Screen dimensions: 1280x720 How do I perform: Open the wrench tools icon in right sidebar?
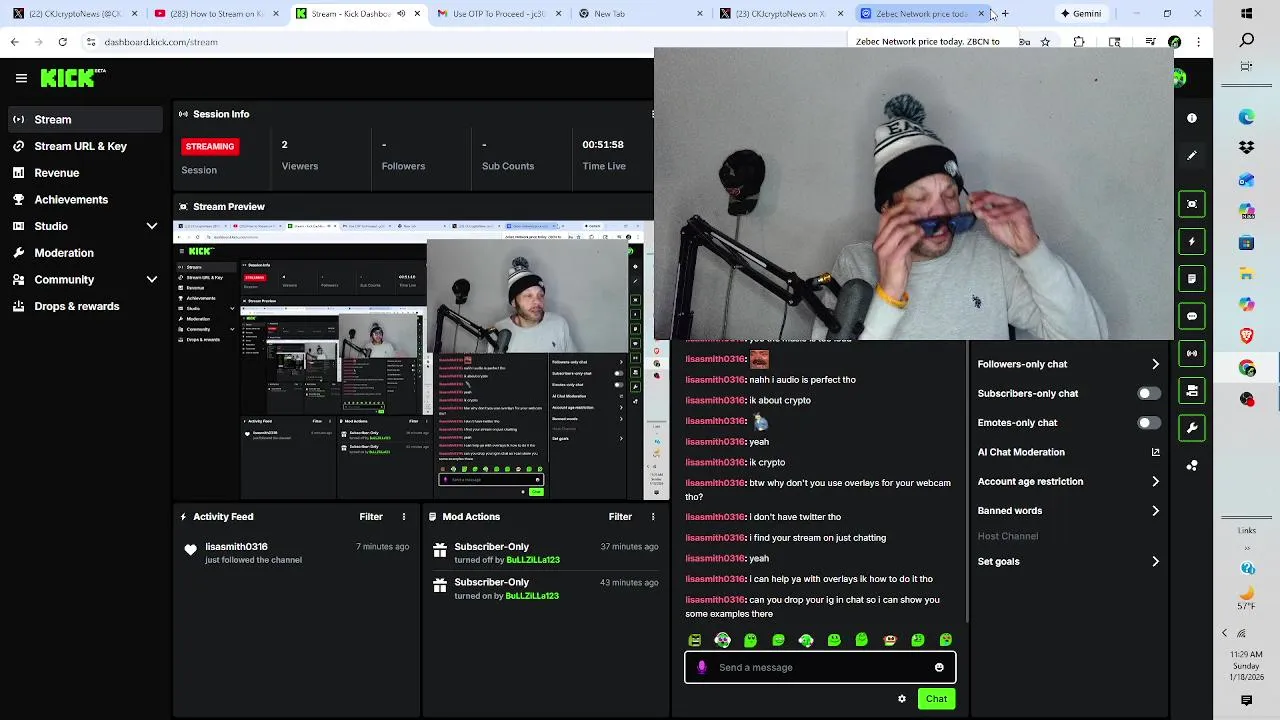1192,428
